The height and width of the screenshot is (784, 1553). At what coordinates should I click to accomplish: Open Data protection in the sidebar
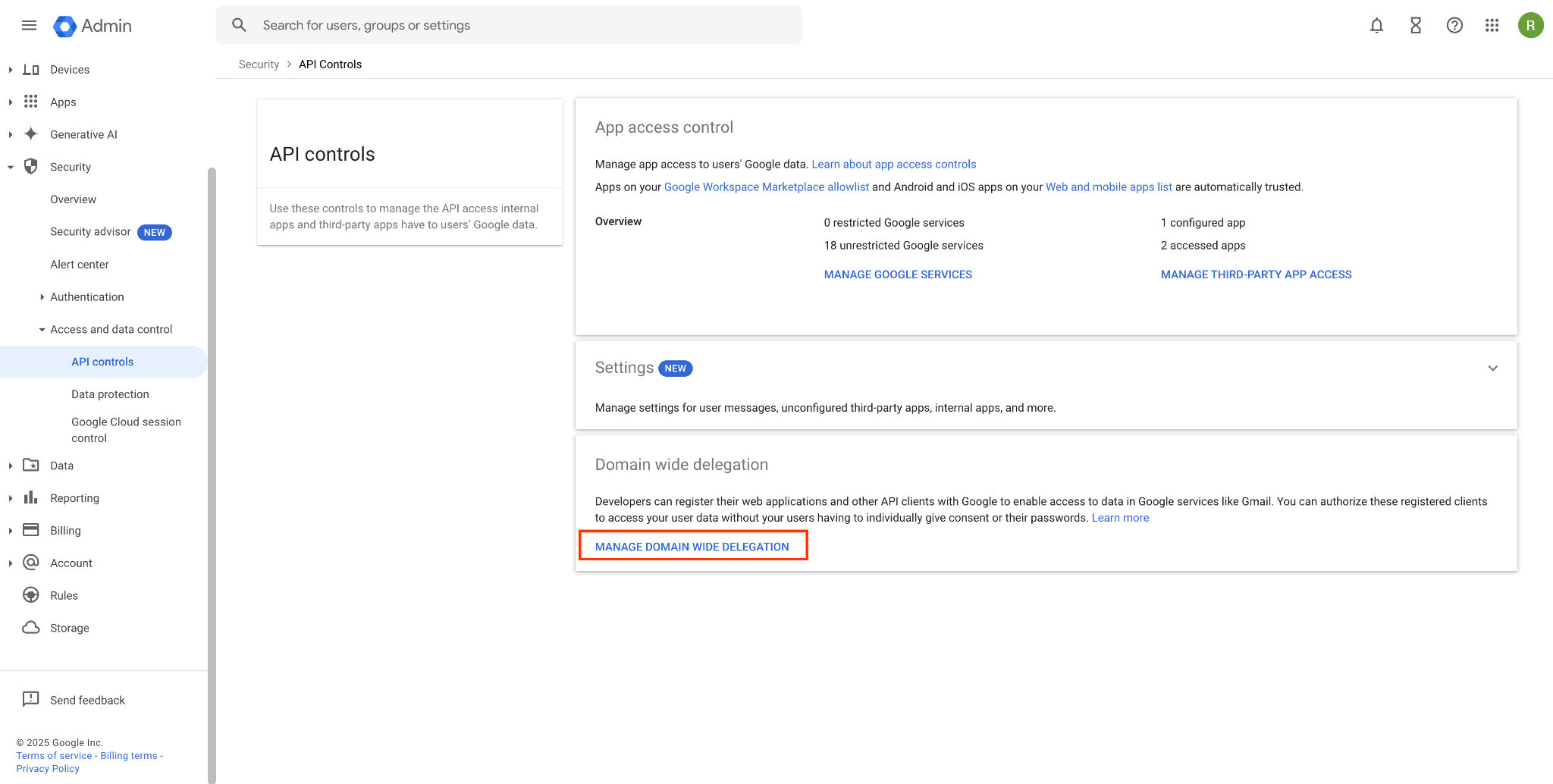click(110, 394)
